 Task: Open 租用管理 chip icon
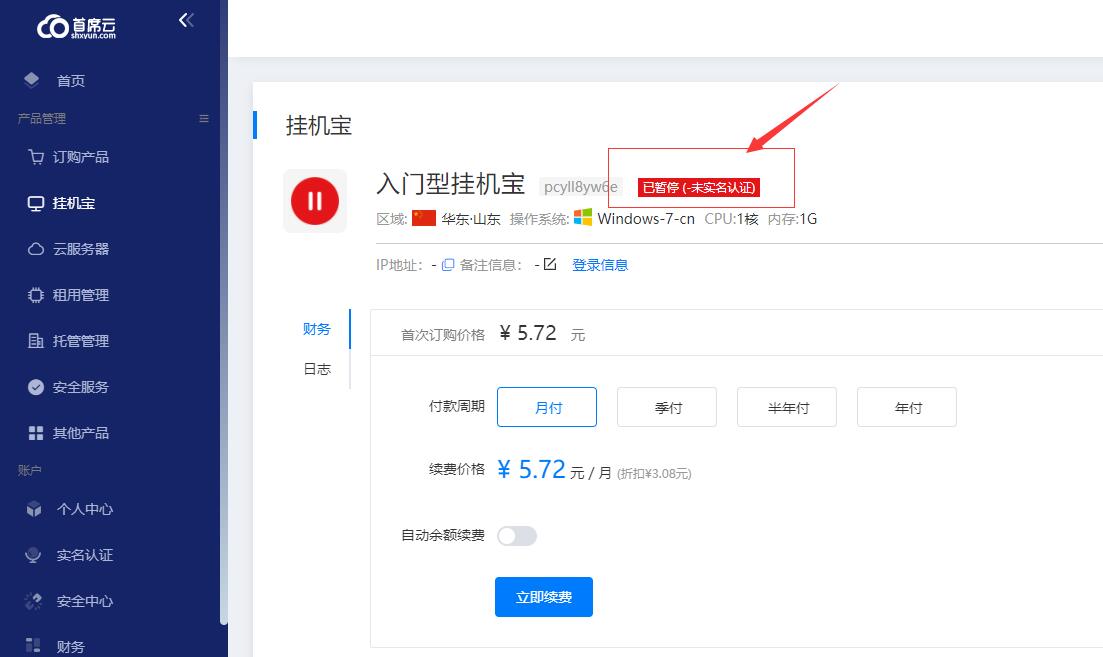pos(36,295)
